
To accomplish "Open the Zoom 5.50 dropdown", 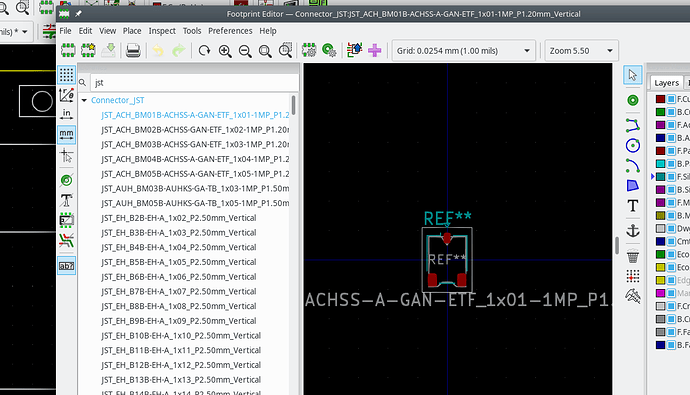I will (x=581, y=51).
